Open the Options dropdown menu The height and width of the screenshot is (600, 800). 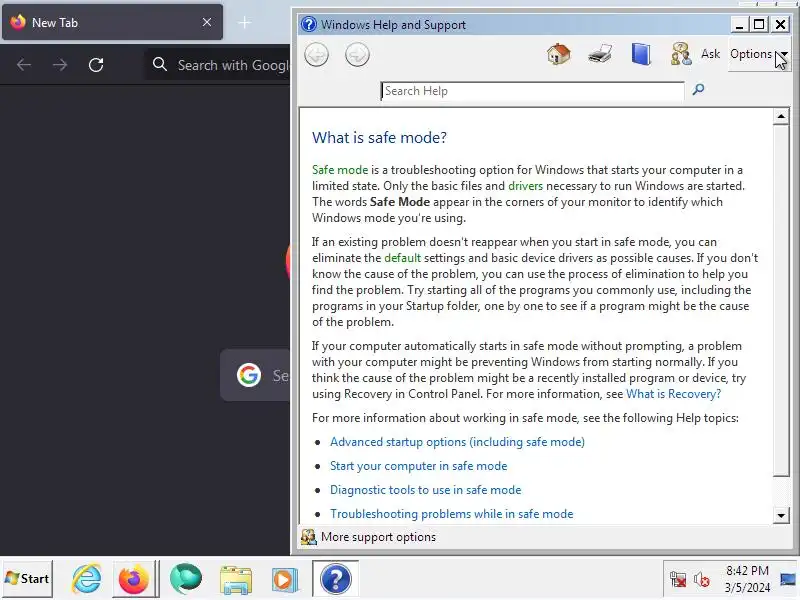[x=759, y=54]
